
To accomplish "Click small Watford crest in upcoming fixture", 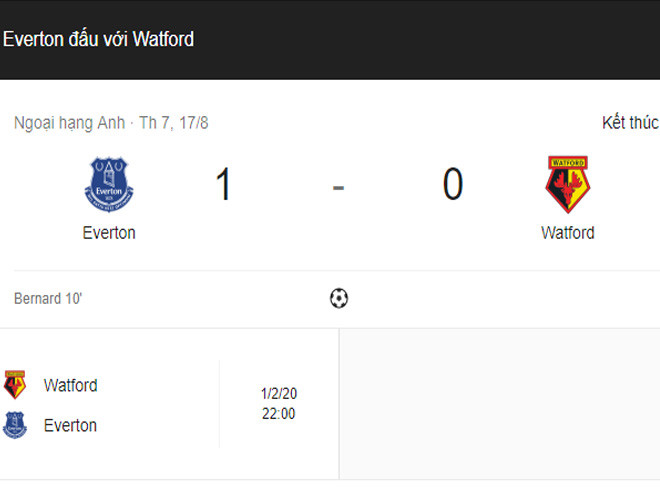I will pyautogui.click(x=15, y=385).
